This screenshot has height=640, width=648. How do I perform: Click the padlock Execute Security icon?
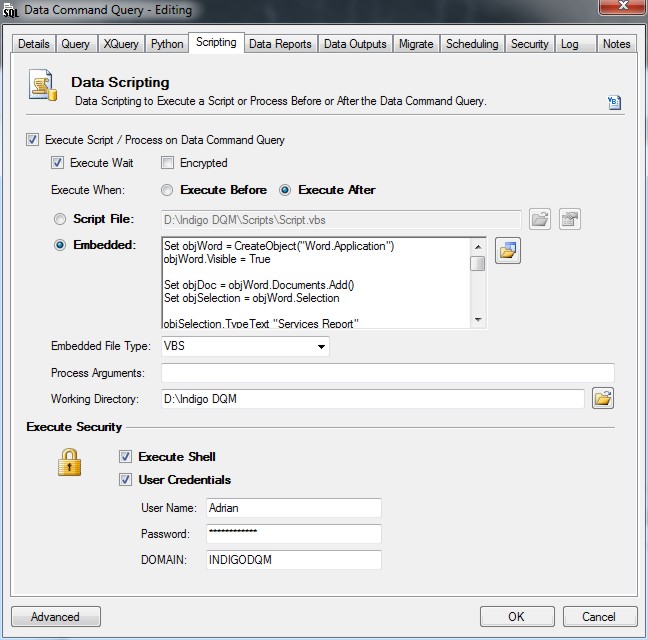[x=69, y=463]
